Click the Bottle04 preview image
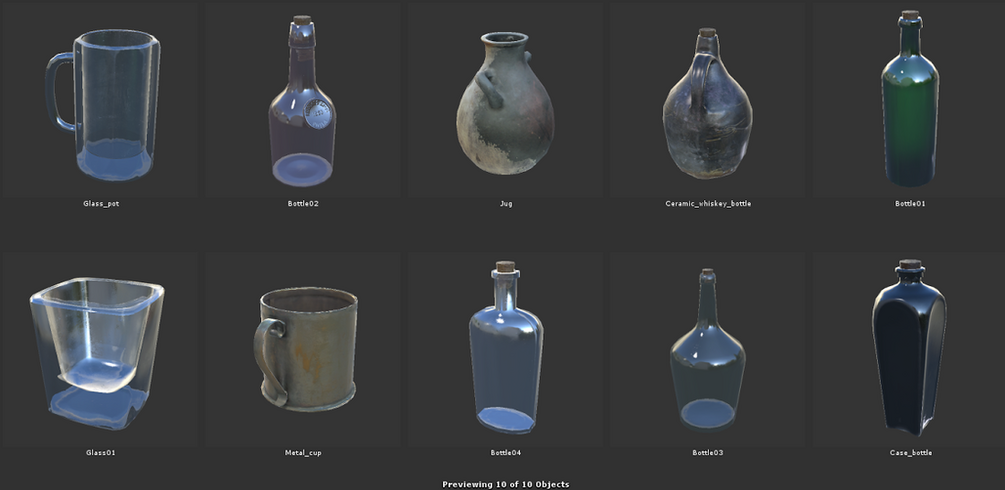Screen dimensions: 1005x490 (506, 350)
